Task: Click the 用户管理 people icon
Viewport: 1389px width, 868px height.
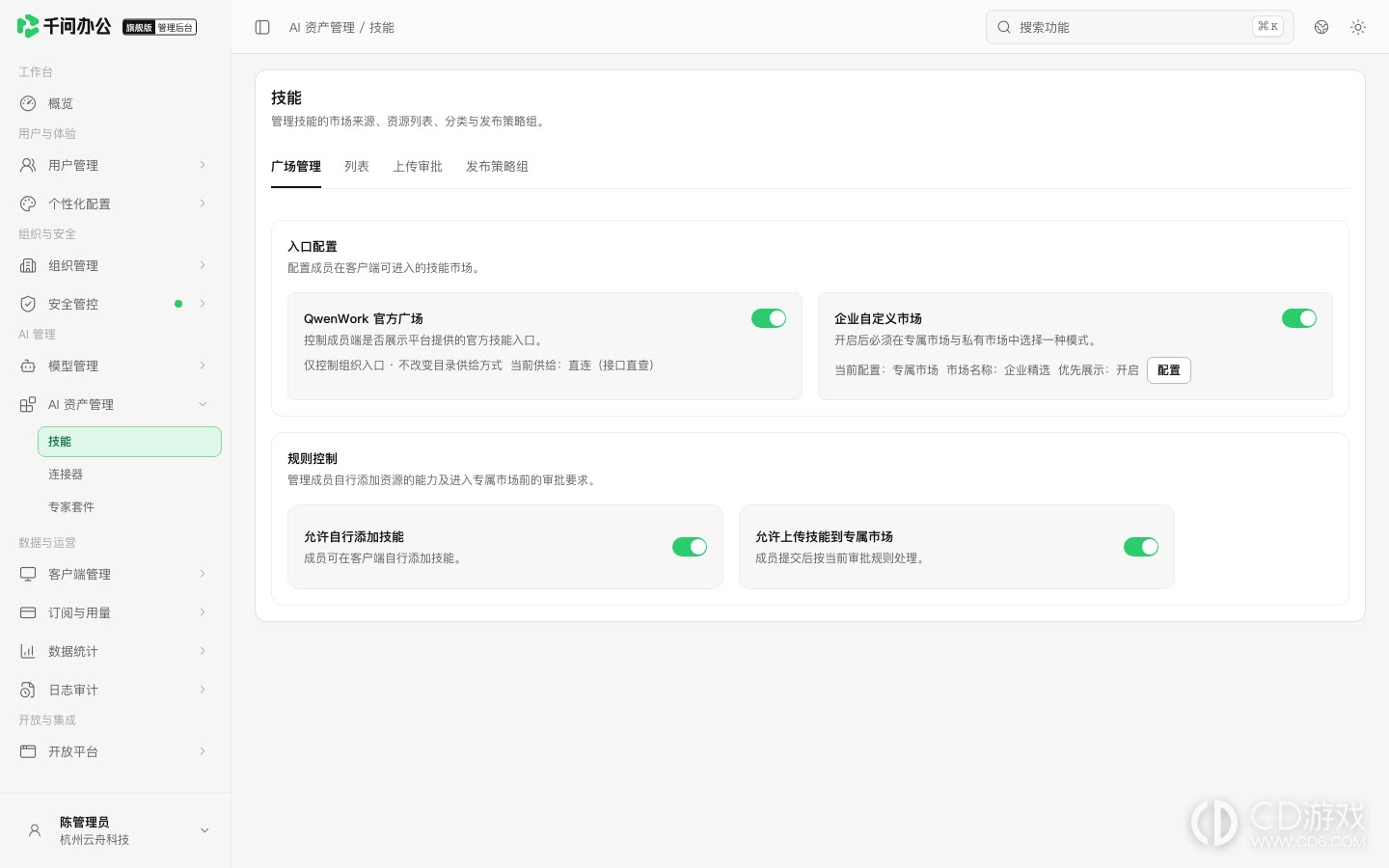Action: coord(28,165)
